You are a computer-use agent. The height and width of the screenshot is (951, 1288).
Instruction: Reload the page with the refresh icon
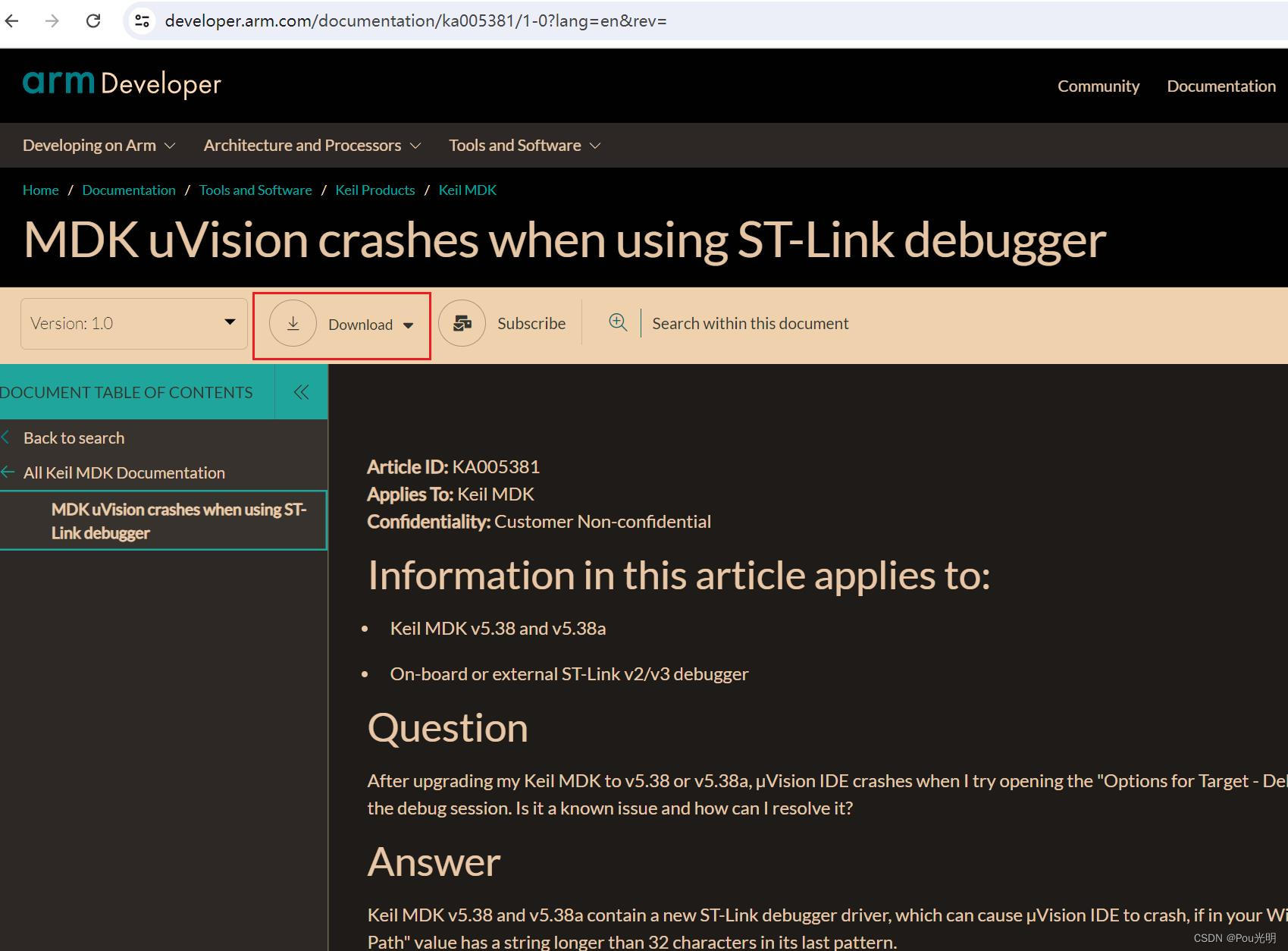click(x=93, y=20)
